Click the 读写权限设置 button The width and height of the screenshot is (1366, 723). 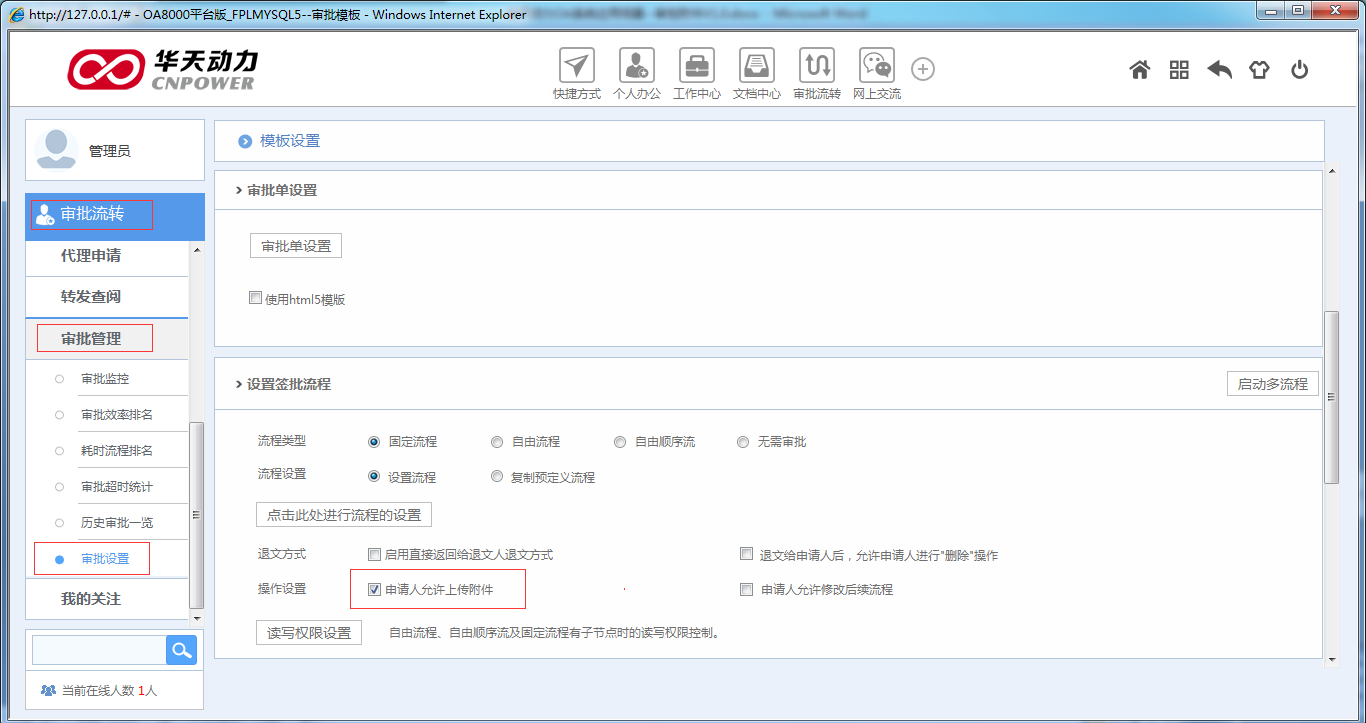[309, 633]
